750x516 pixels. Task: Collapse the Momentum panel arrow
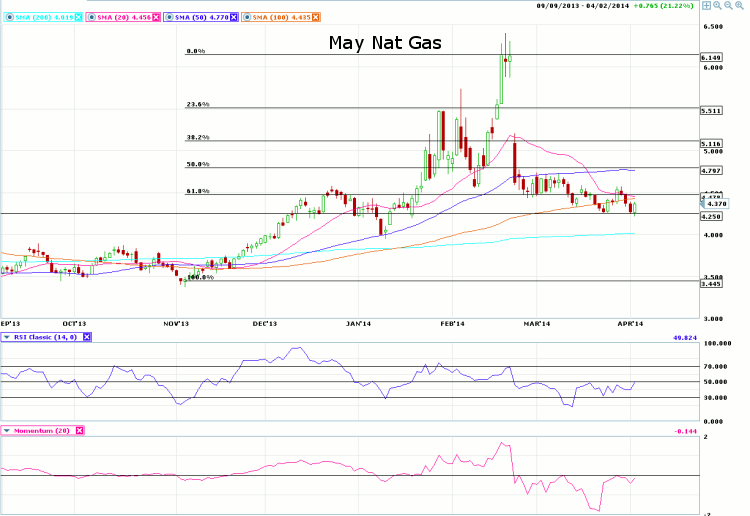tap(7, 430)
